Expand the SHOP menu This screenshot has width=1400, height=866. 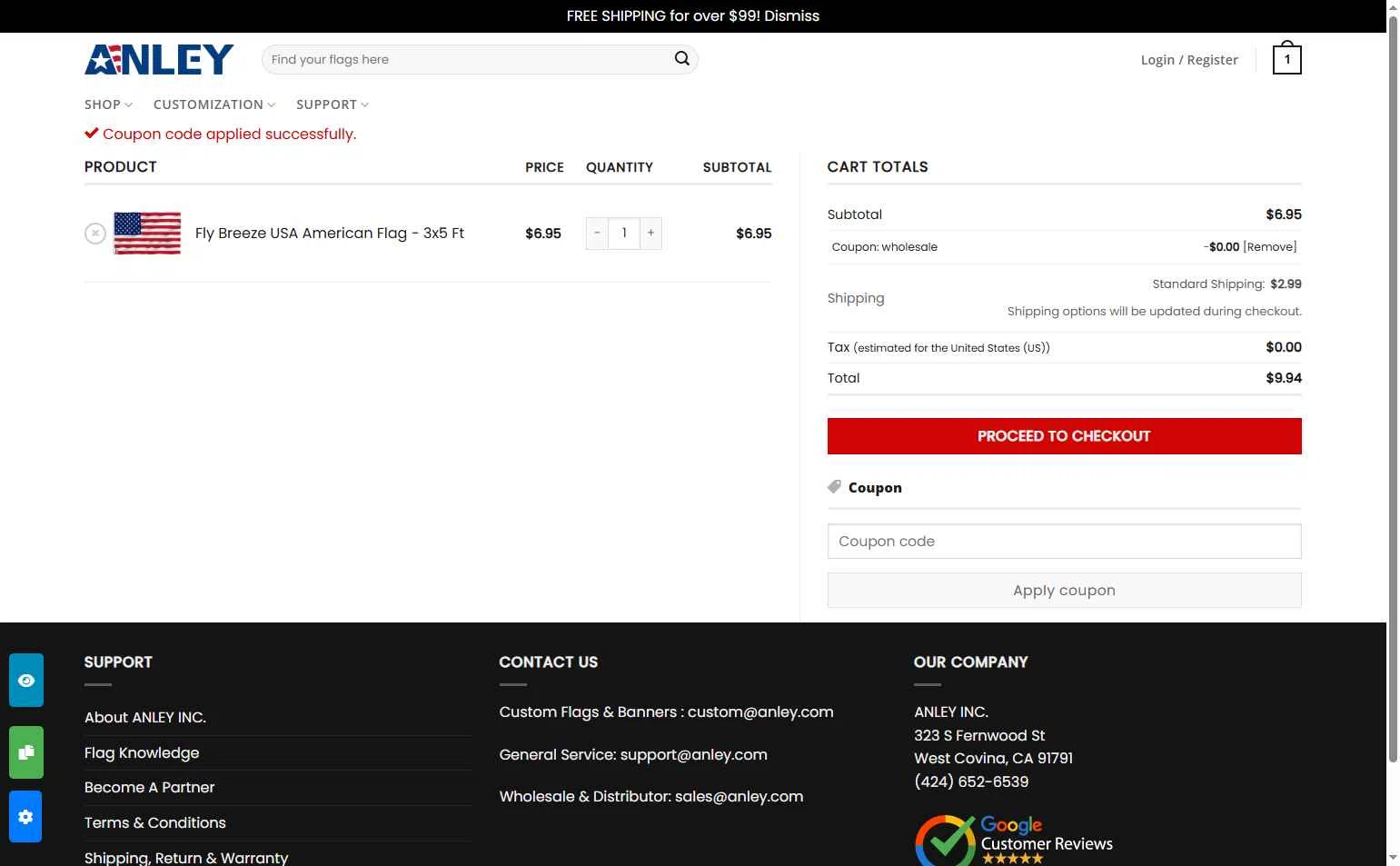[109, 105]
